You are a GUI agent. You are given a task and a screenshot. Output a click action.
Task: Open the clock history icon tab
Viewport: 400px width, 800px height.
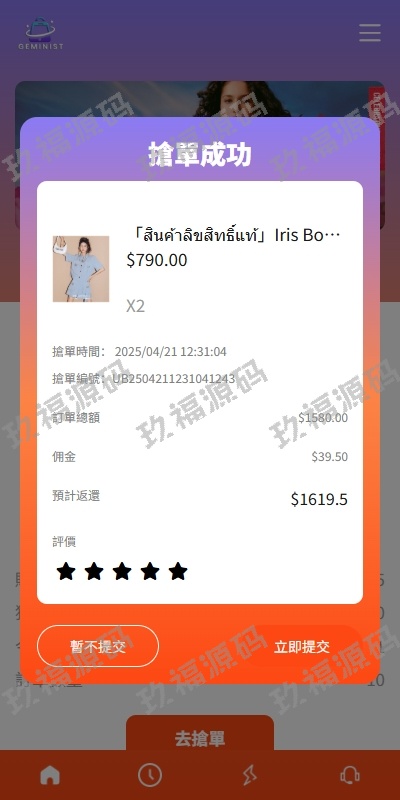pos(150,776)
